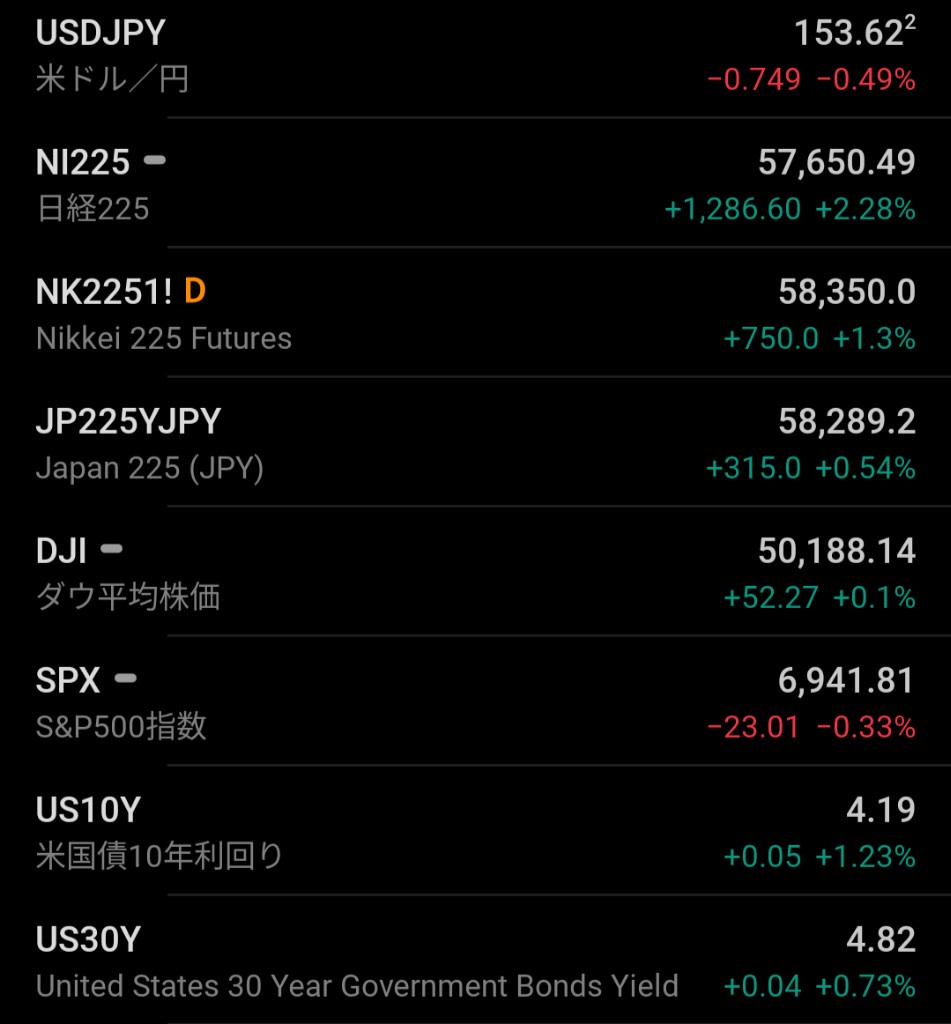This screenshot has height=1024, width=951.
Task: Select the NI225 ticker name
Action: point(83,162)
